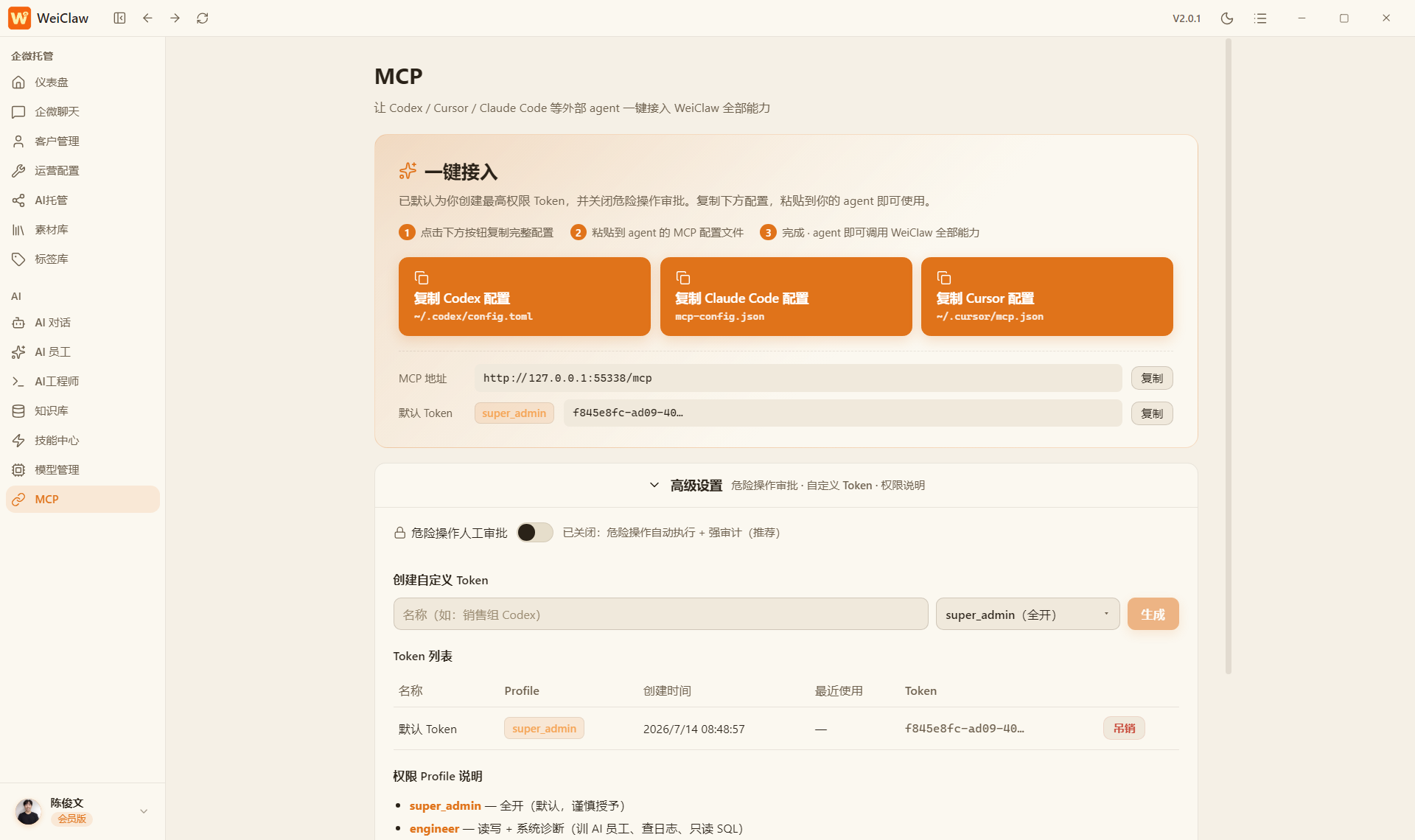Viewport: 1415px width, 840px height.
Task: Click the 最近使用 column header
Action: [x=839, y=690]
